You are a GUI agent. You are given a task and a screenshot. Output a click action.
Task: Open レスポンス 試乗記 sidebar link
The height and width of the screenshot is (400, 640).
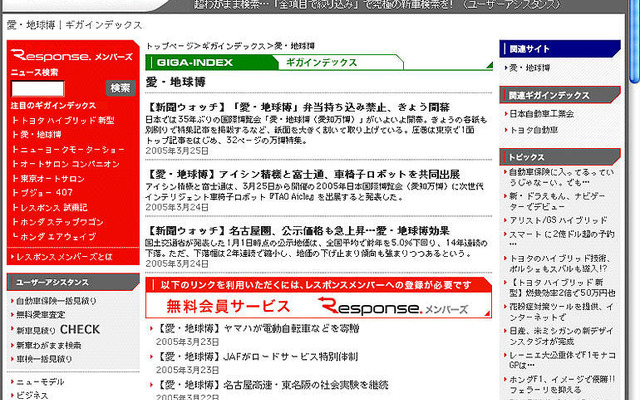(54, 207)
